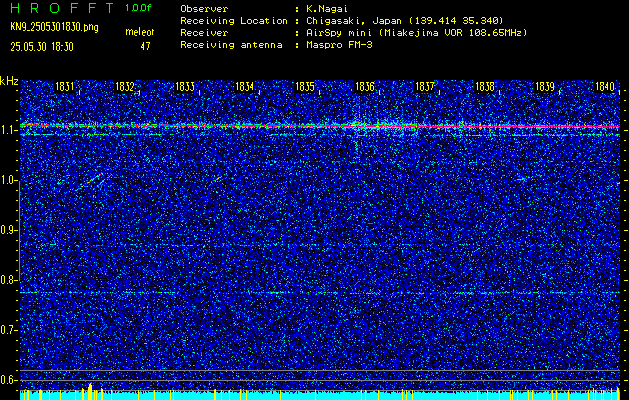Select observer name K.Nagai
Viewport: 629px width, 400px height.
326,9
